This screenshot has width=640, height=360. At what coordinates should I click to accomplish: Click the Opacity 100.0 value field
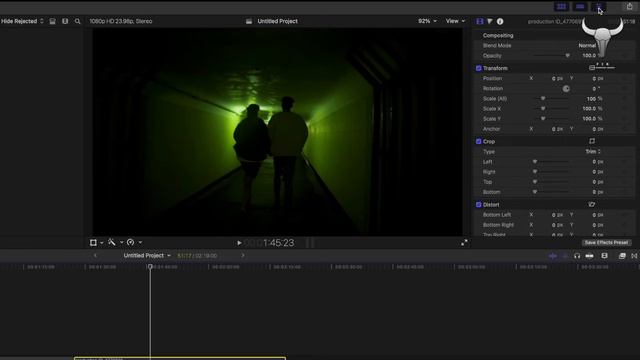(x=589, y=56)
